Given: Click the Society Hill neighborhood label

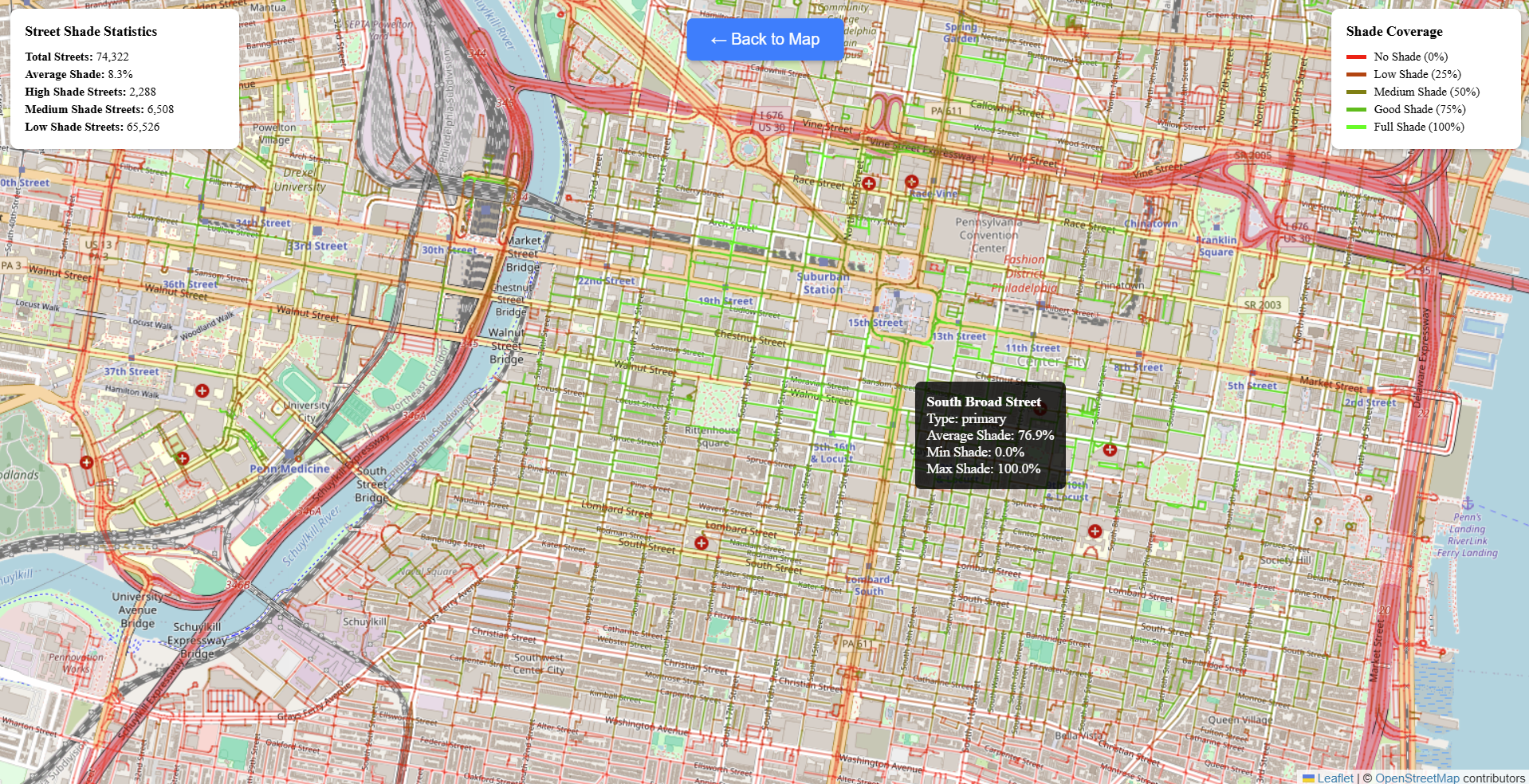Looking at the screenshot, I should coord(1285,560).
